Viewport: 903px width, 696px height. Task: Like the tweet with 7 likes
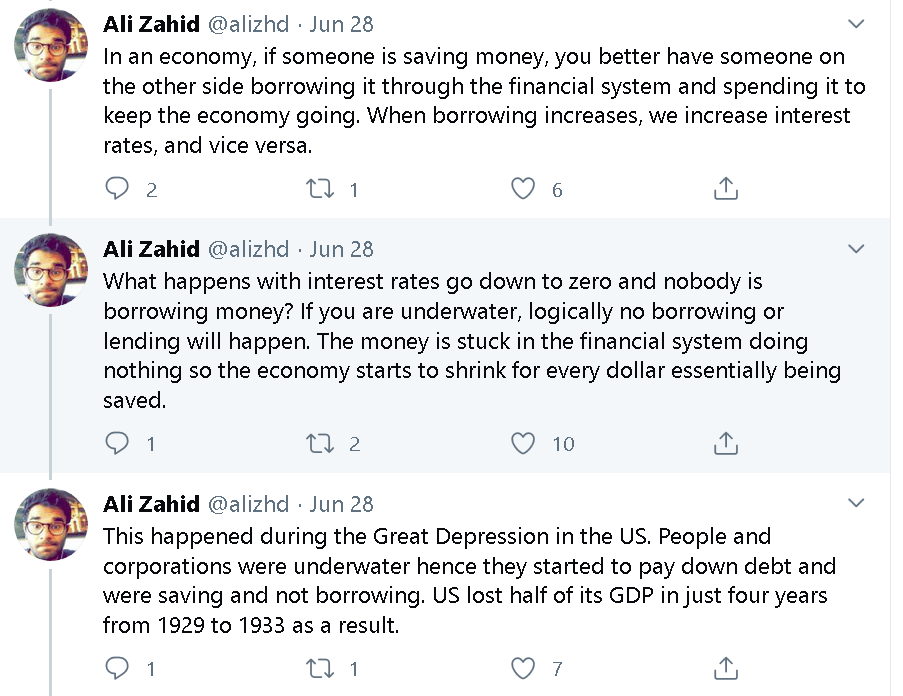[x=523, y=668]
